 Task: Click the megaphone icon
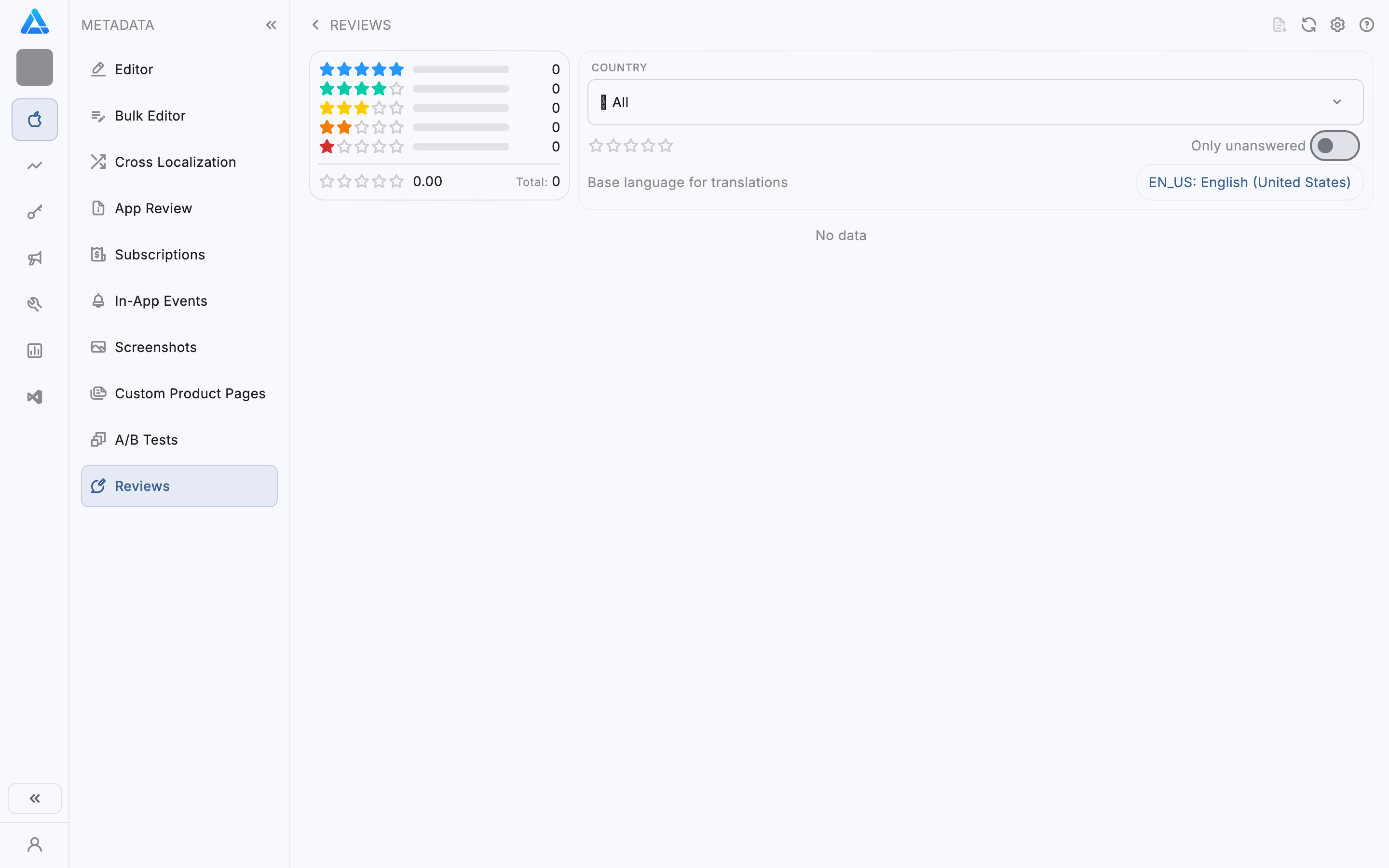pos(34,258)
